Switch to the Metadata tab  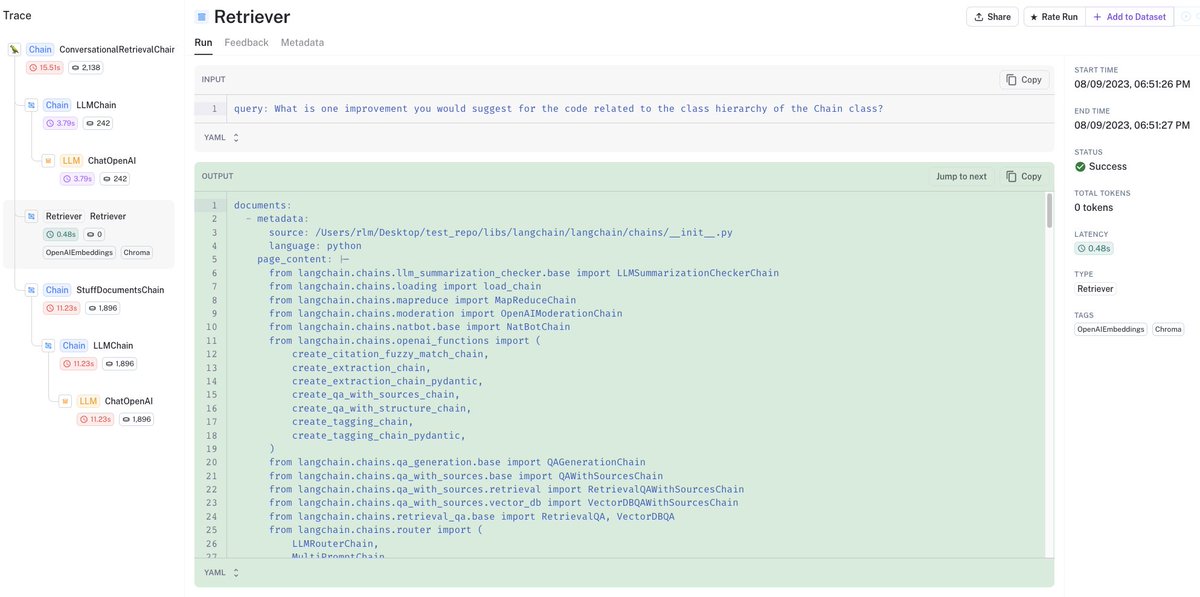click(x=302, y=42)
